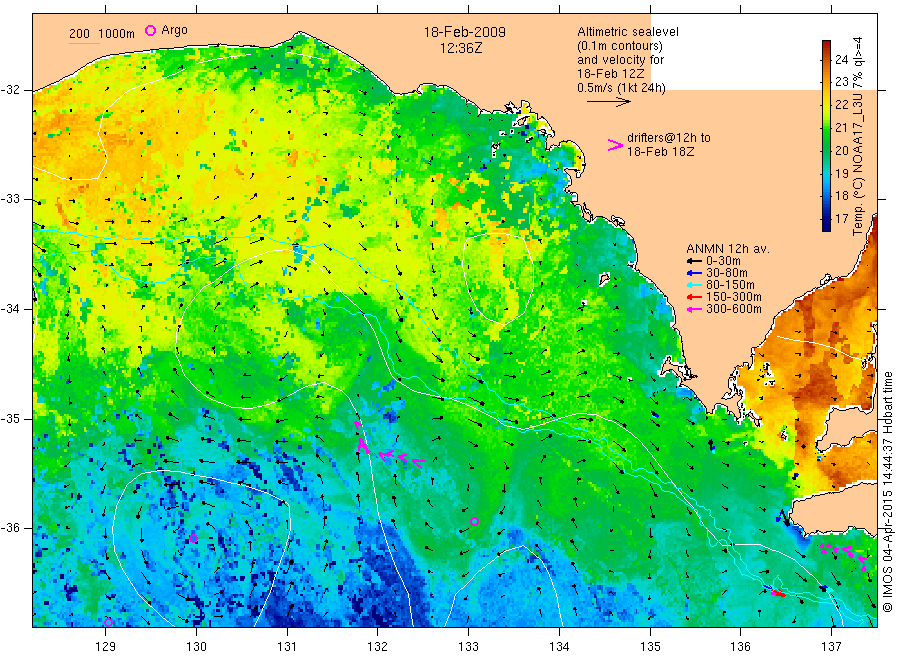Click the 133 longitude axis label
The height and width of the screenshot is (660, 900).
pos(468,647)
